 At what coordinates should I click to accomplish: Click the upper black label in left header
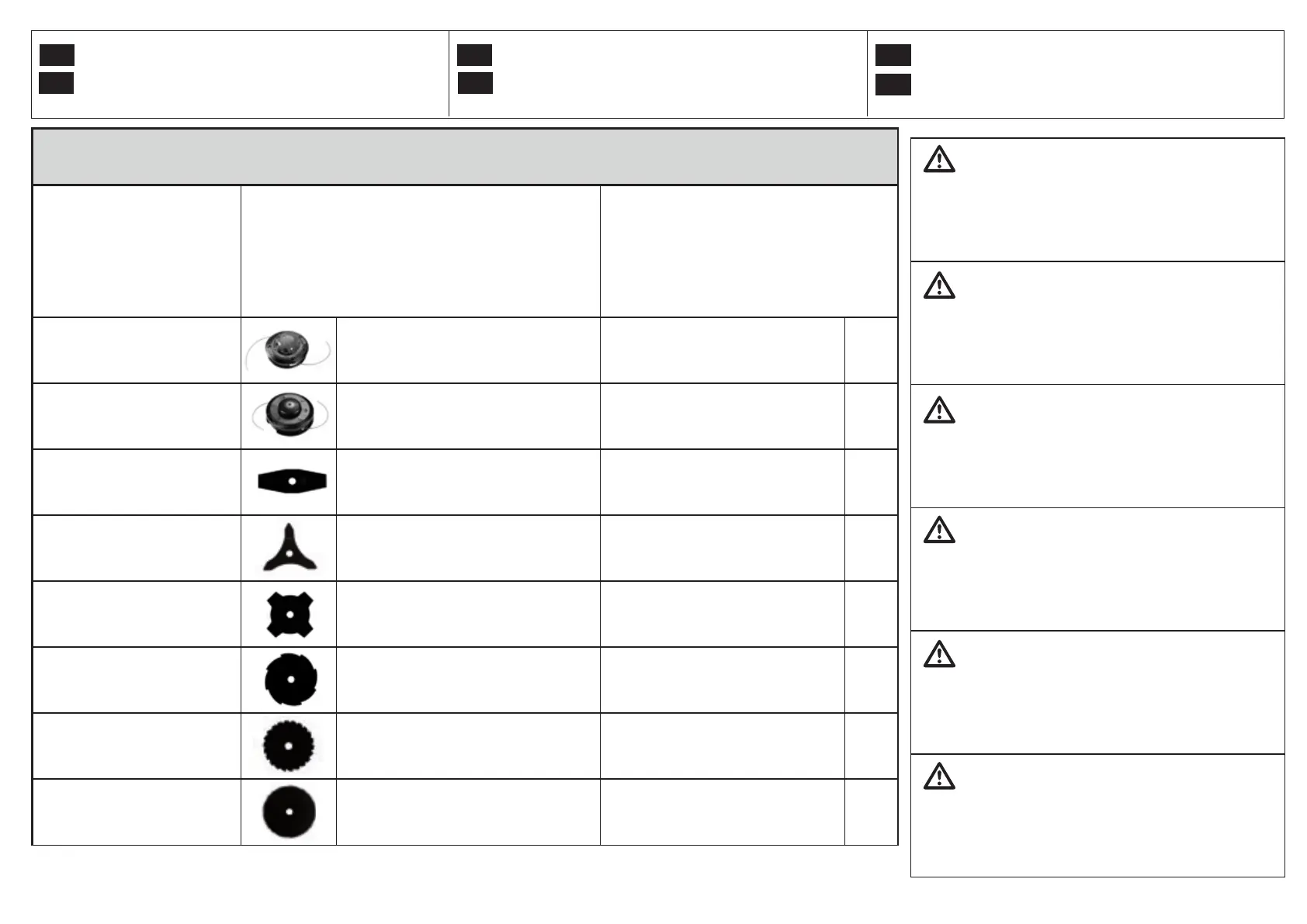click(57, 55)
